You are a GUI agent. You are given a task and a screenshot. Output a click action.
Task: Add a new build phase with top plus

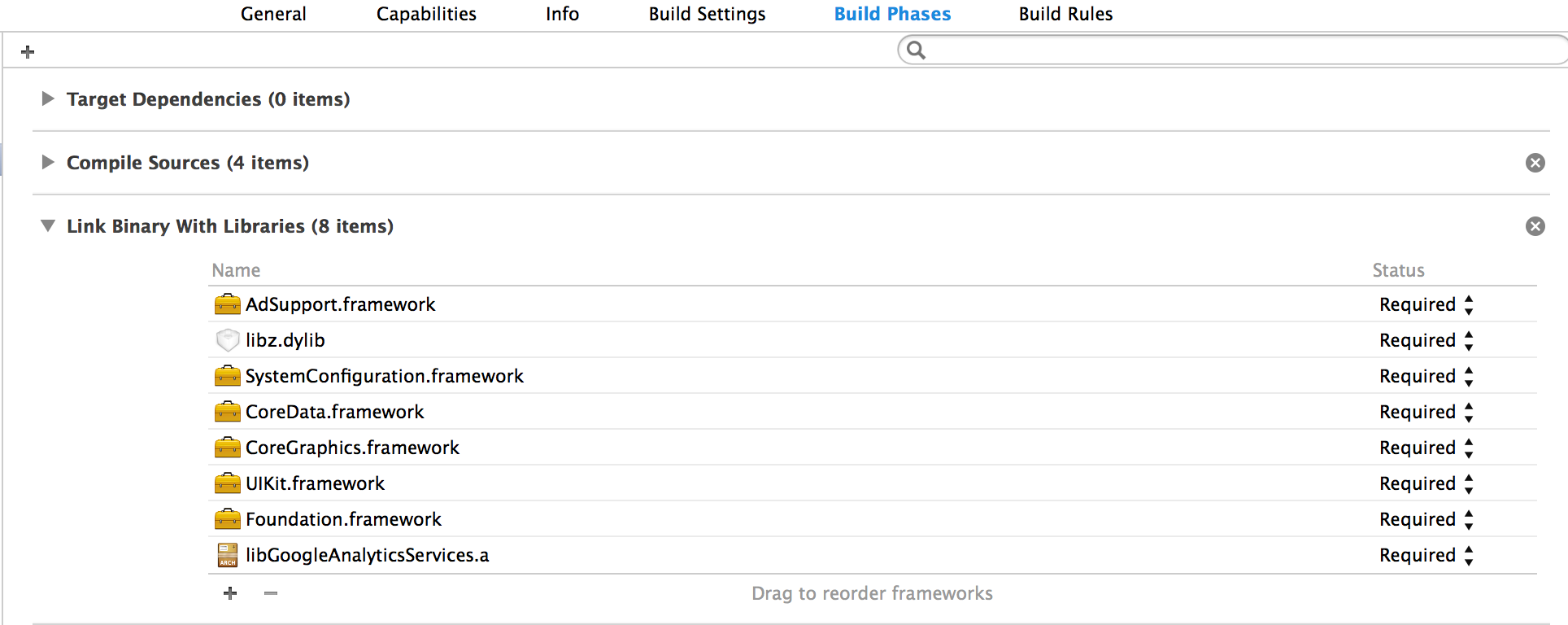(28, 52)
